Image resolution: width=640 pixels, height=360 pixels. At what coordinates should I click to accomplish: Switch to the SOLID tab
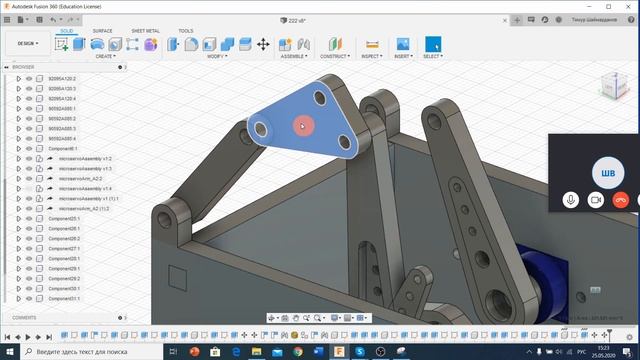(67, 31)
